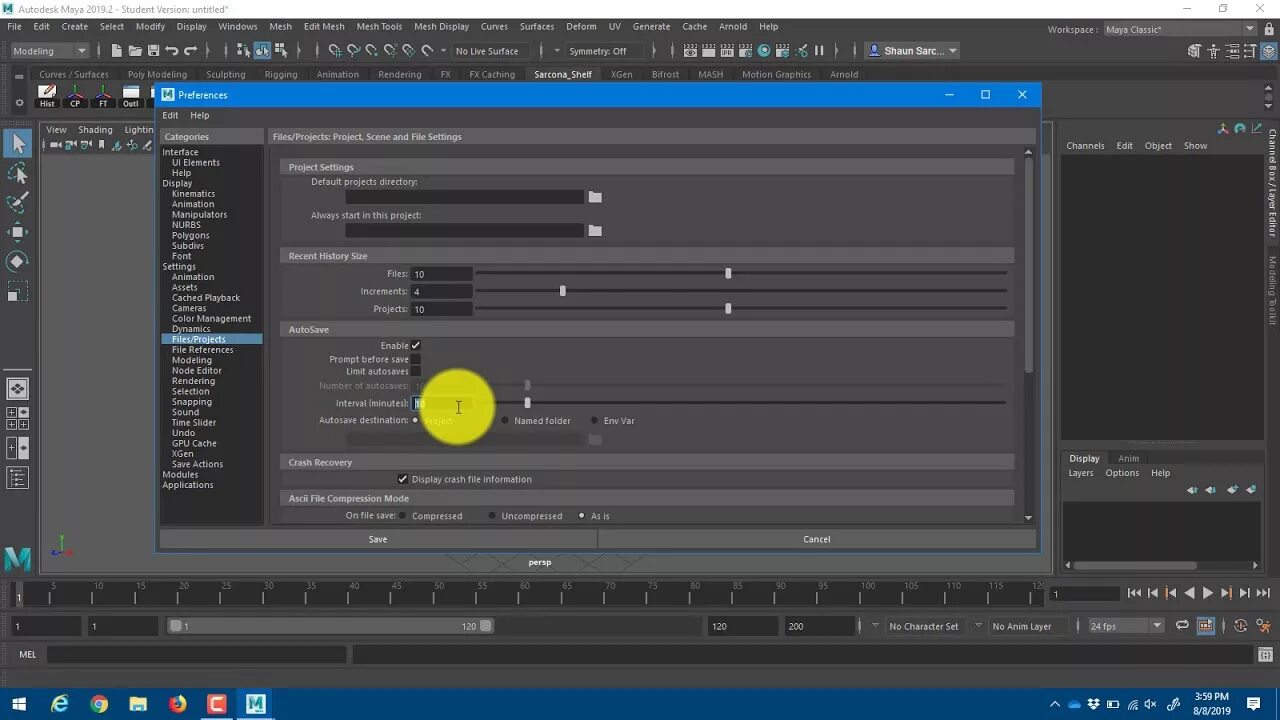
Task: Select the Color Management category
Action: tap(211, 319)
